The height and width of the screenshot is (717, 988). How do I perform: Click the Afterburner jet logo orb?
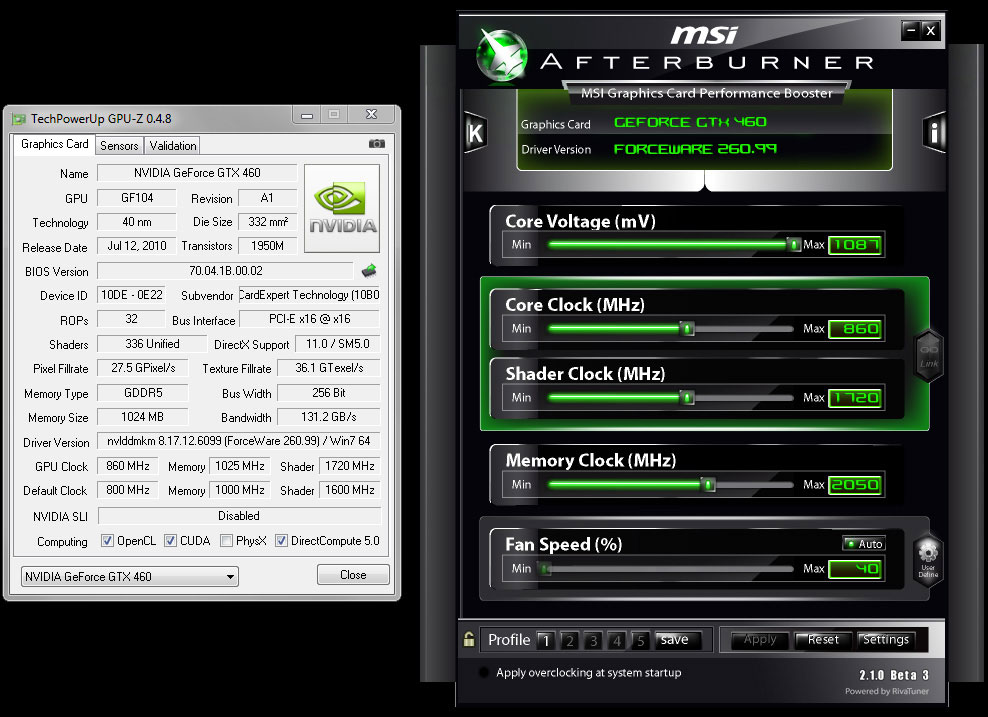click(x=502, y=55)
